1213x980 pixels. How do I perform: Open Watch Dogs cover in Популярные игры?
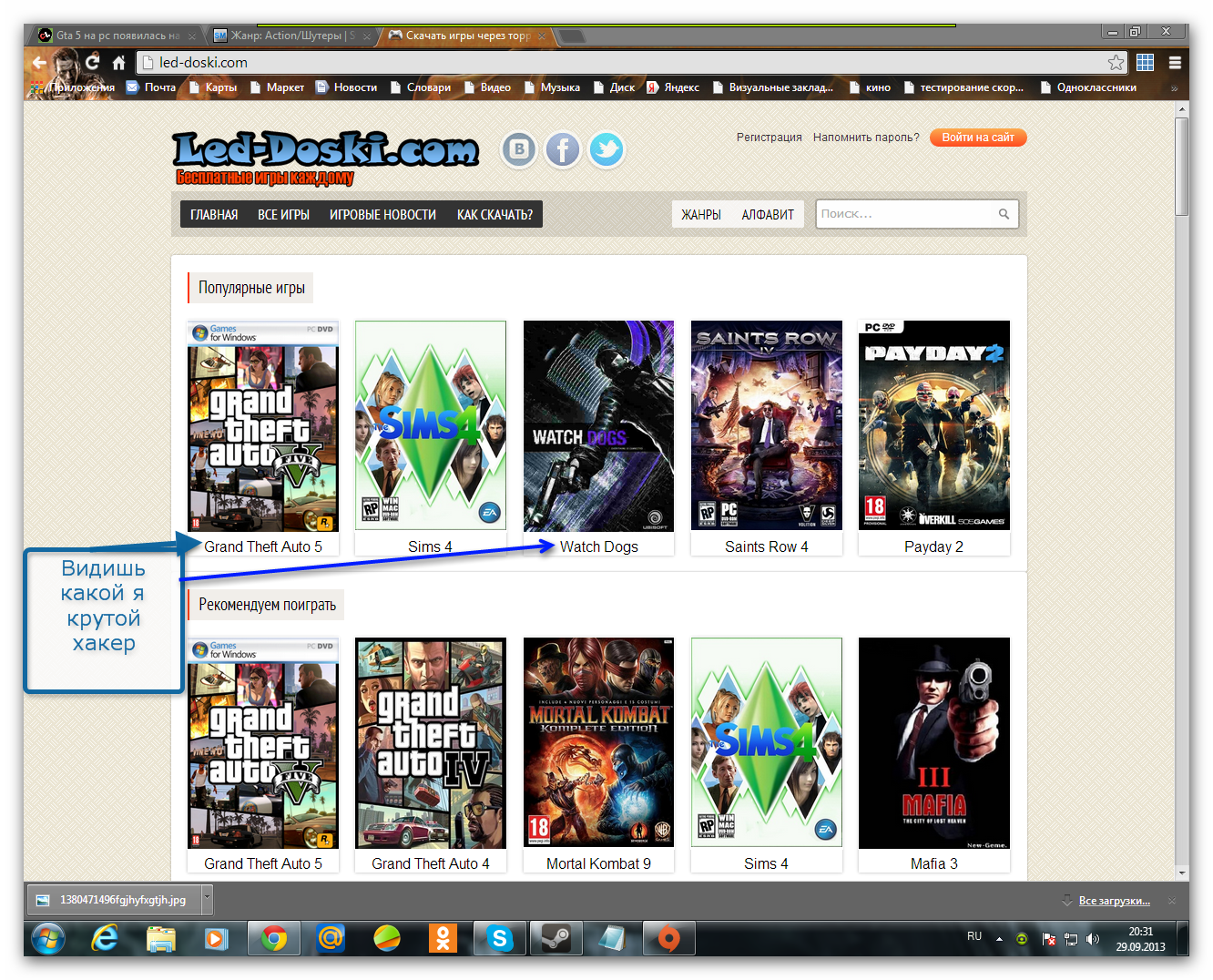tap(598, 425)
